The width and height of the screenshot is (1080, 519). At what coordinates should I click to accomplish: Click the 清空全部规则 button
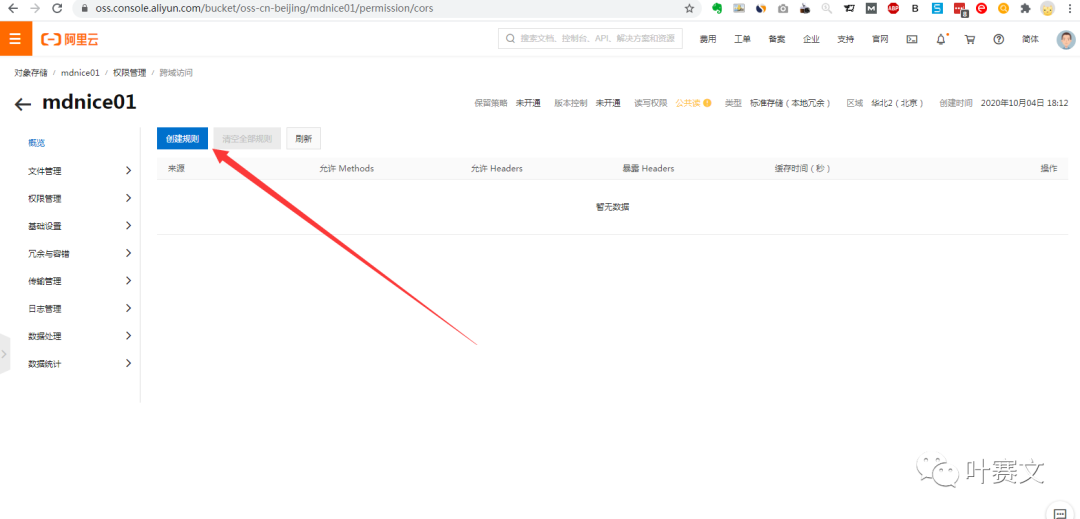(x=247, y=138)
